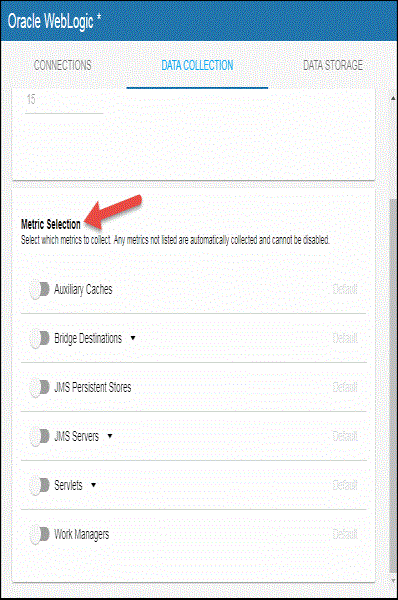Expand the Bridge Destinations dropdown arrow

click(x=133, y=338)
